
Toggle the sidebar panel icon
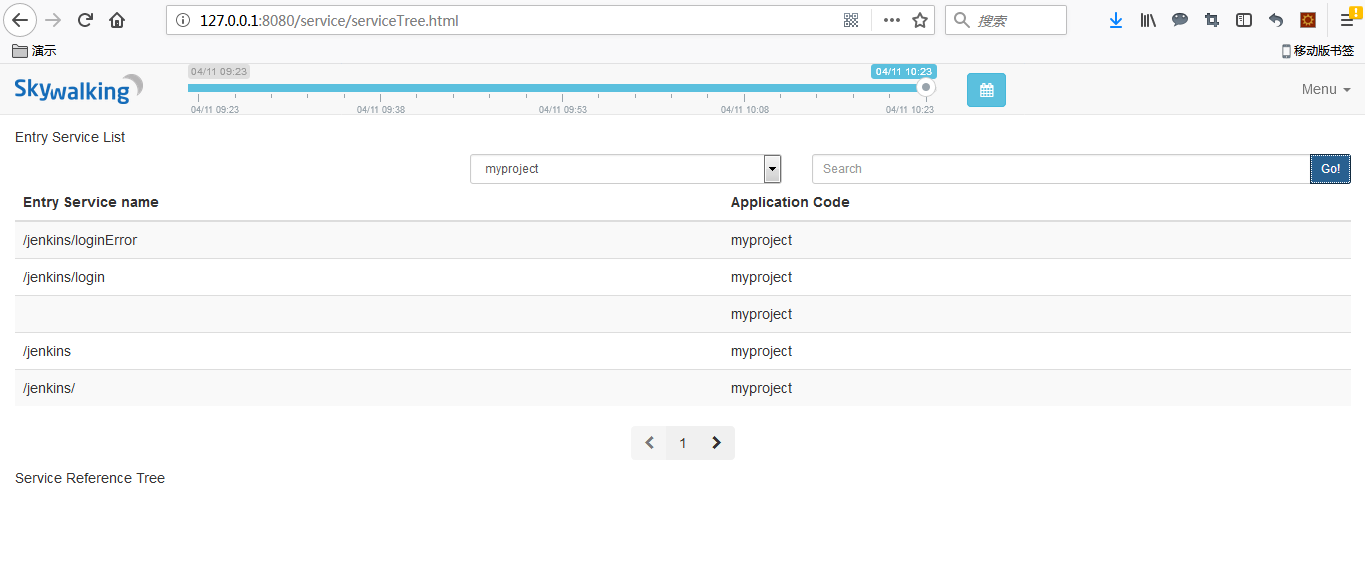point(1244,20)
